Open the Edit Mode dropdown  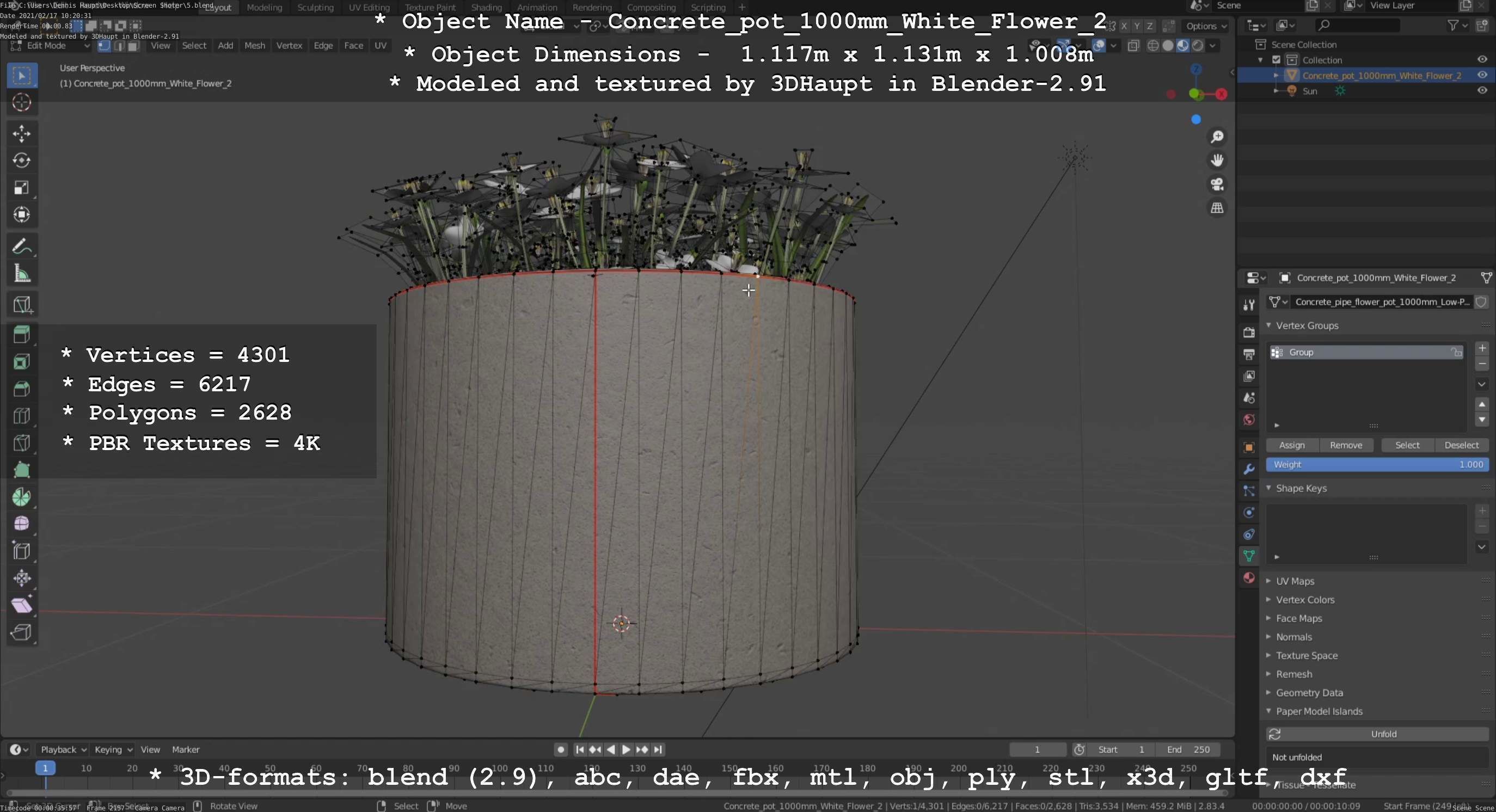click(x=51, y=46)
